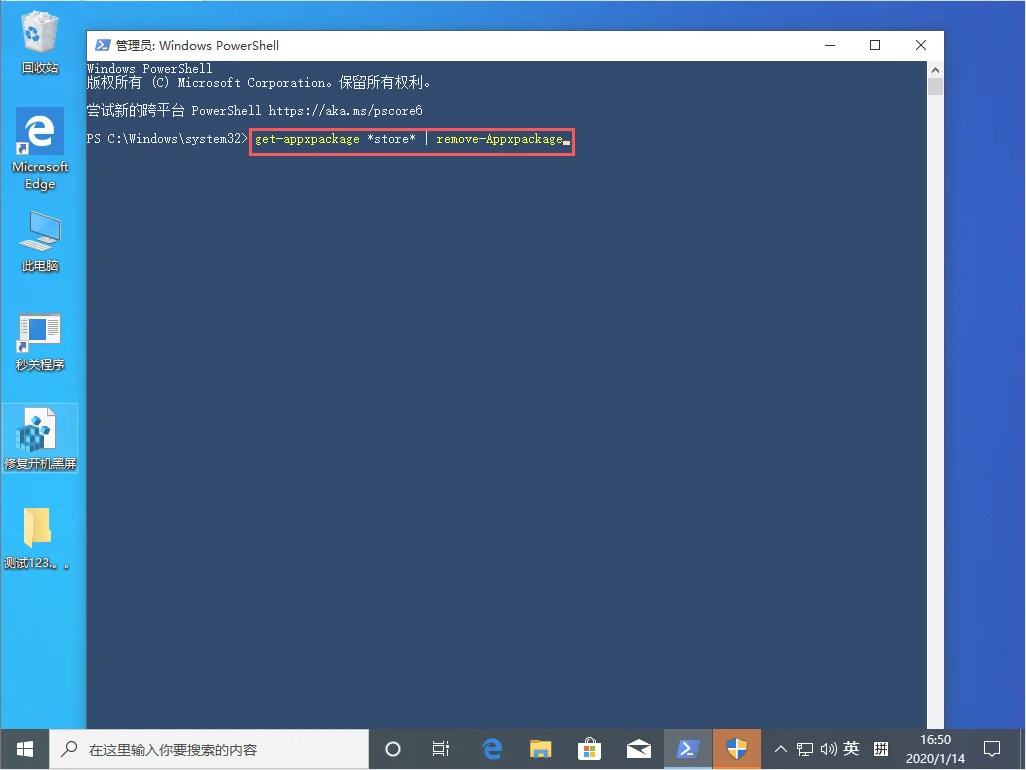Open File Explorer from the taskbar
The image size is (1026, 770).
pos(540,749)
